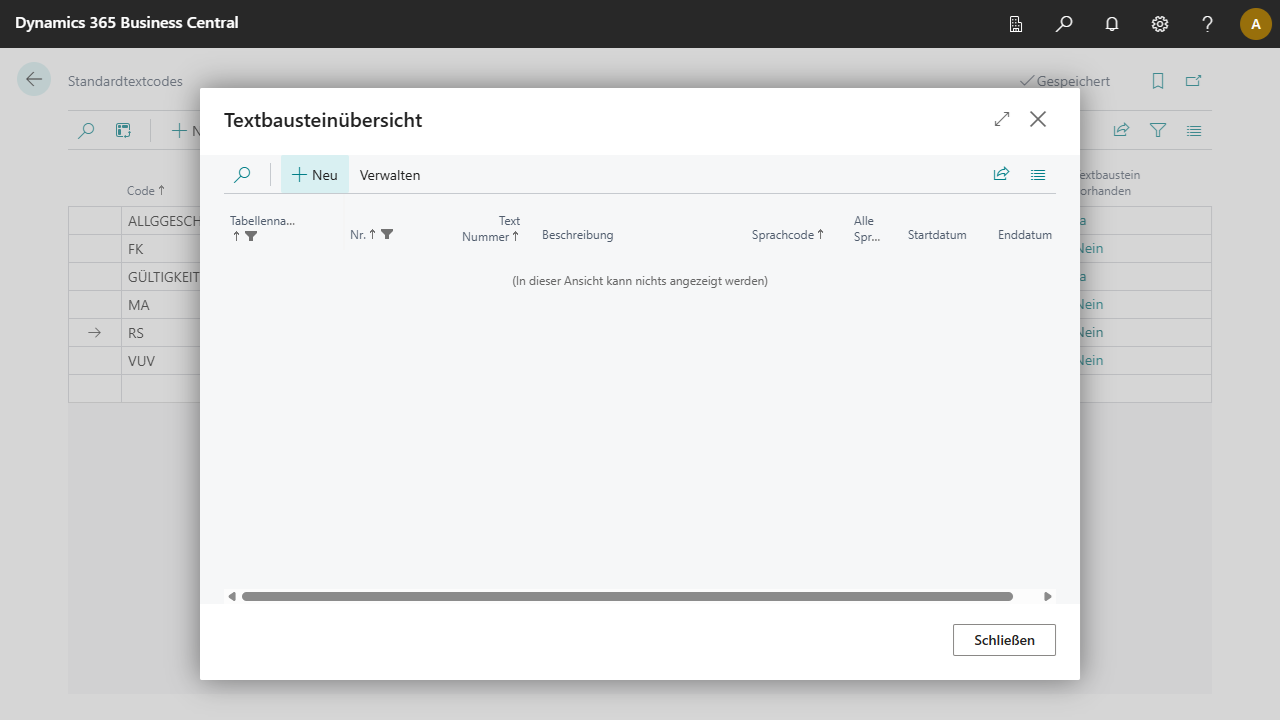The image size is (1280, 720).
Task: Click the share icon in dialog toolbar
Action: [1001, 175]
